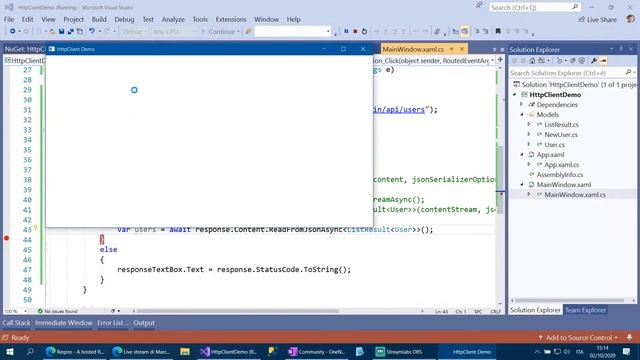The image size is (640, 360).
Task: Click the Live Share button
Action: [598, 20]
